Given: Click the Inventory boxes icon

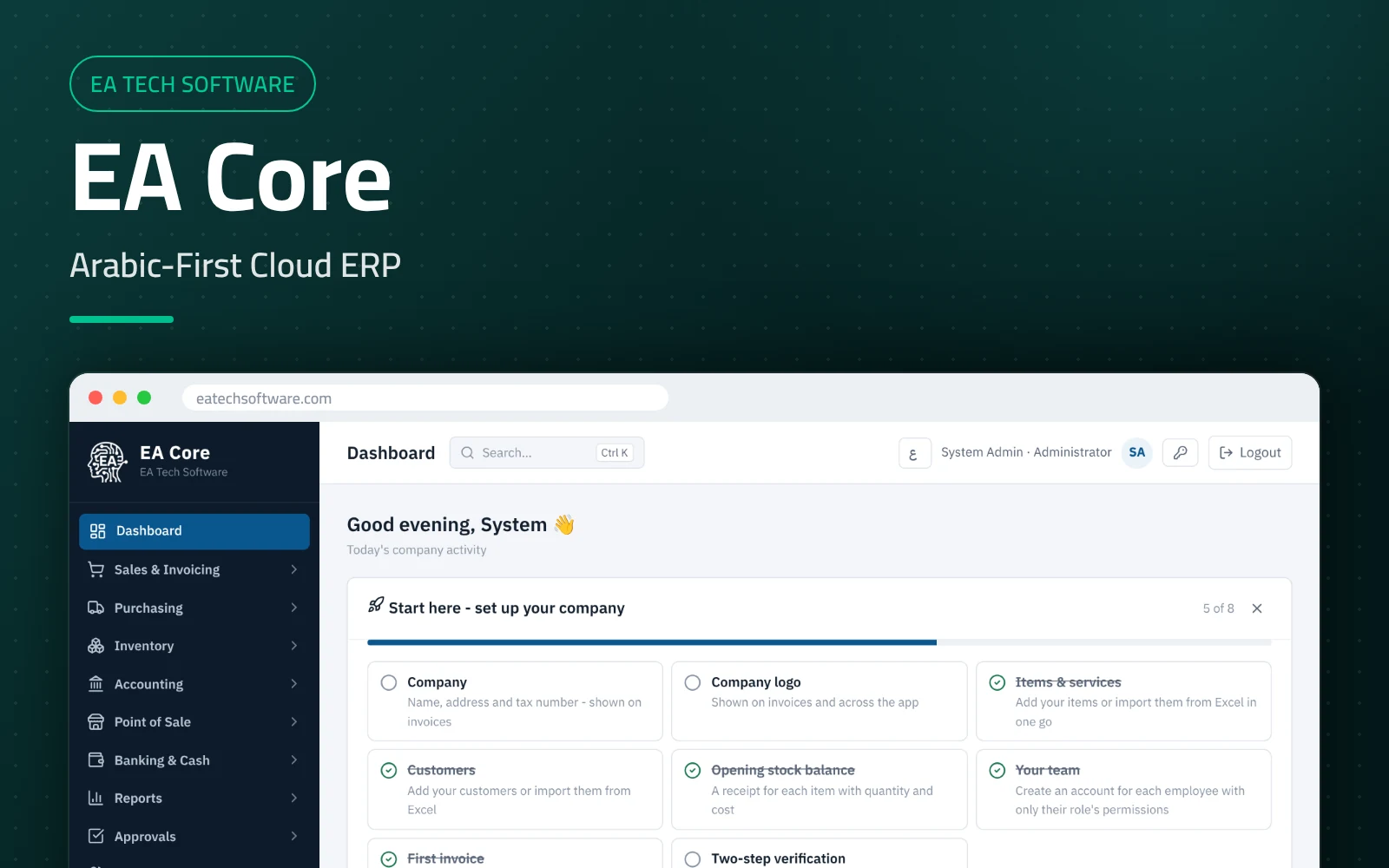Looking at the screenshot, I should 96,646.
